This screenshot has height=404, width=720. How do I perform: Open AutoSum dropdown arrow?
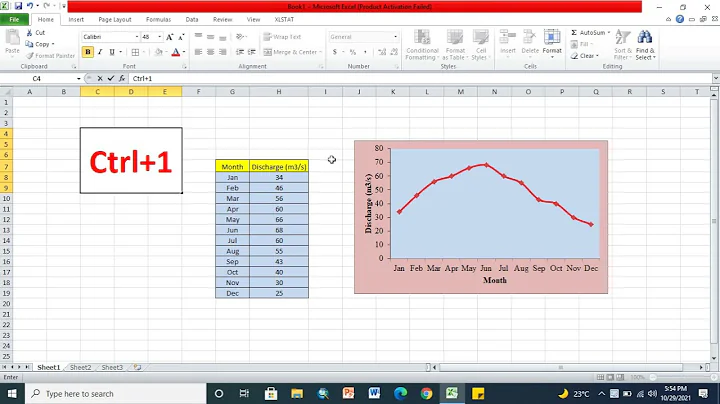[609, 33]
